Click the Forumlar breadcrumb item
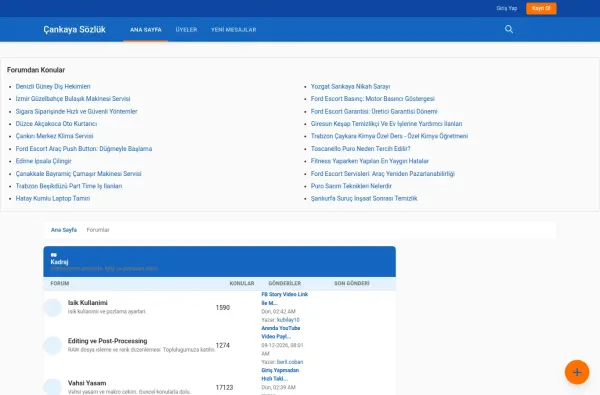The width and height of the screenshot is (600, 395). [98, 230]
